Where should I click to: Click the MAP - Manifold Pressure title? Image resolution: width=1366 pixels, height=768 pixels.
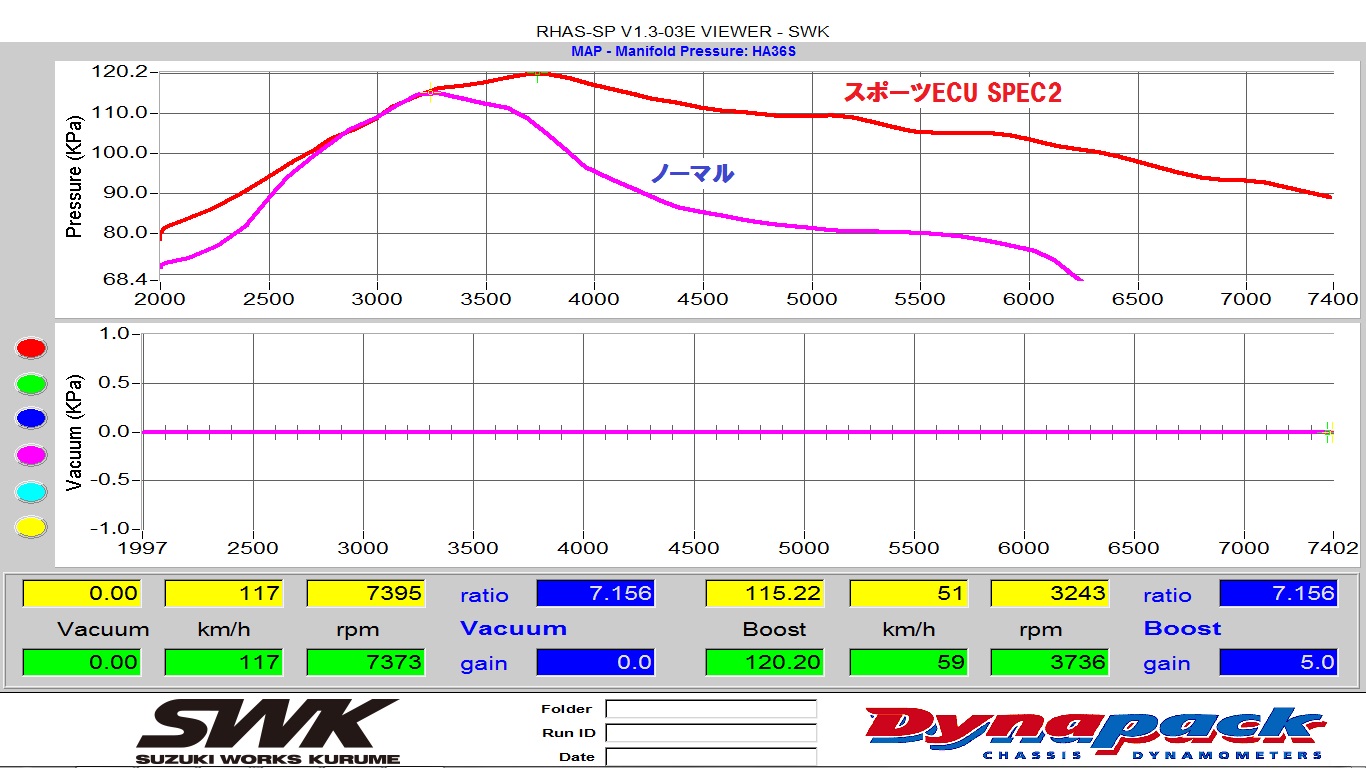pos(683,51)
